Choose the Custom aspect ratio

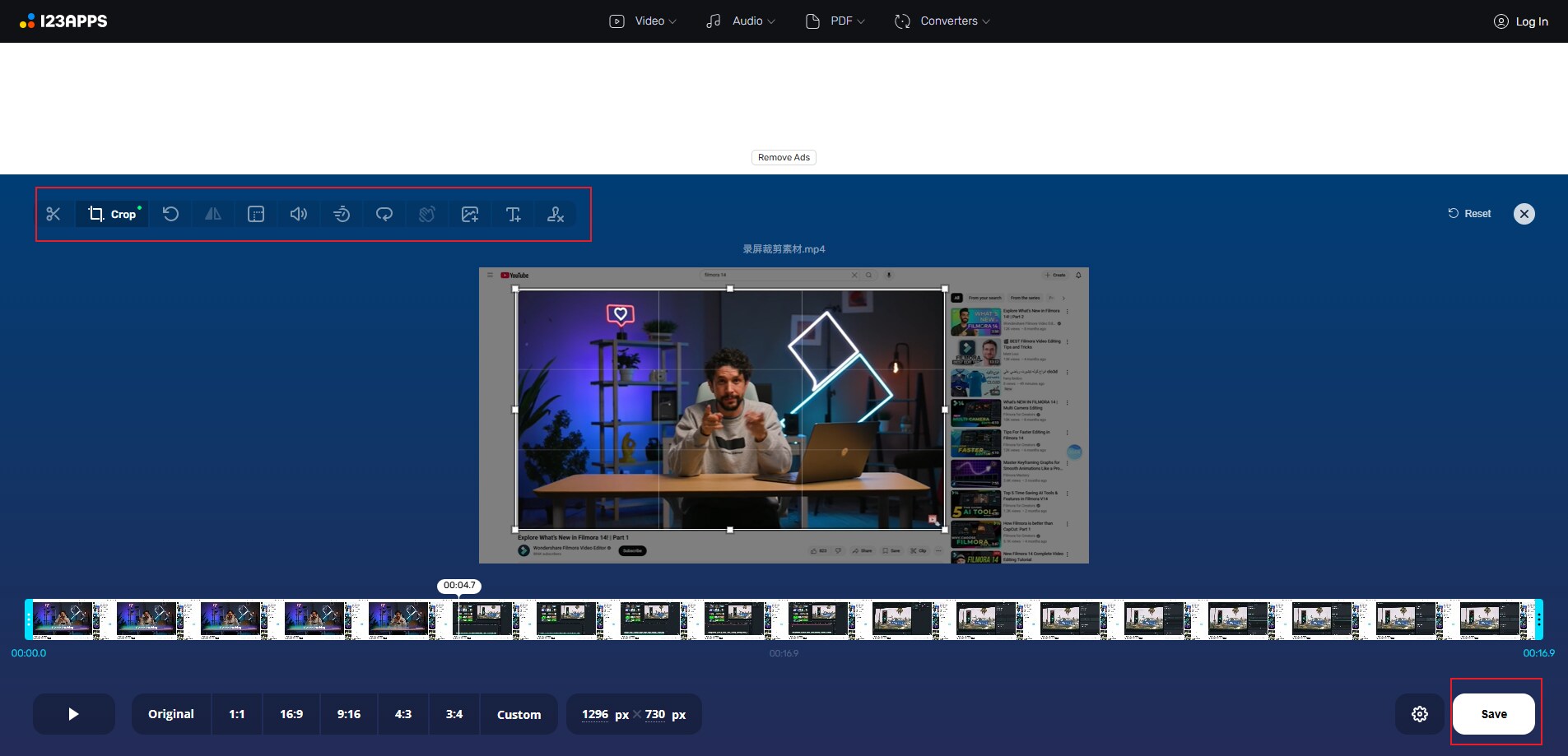click(x=519, y=714)
